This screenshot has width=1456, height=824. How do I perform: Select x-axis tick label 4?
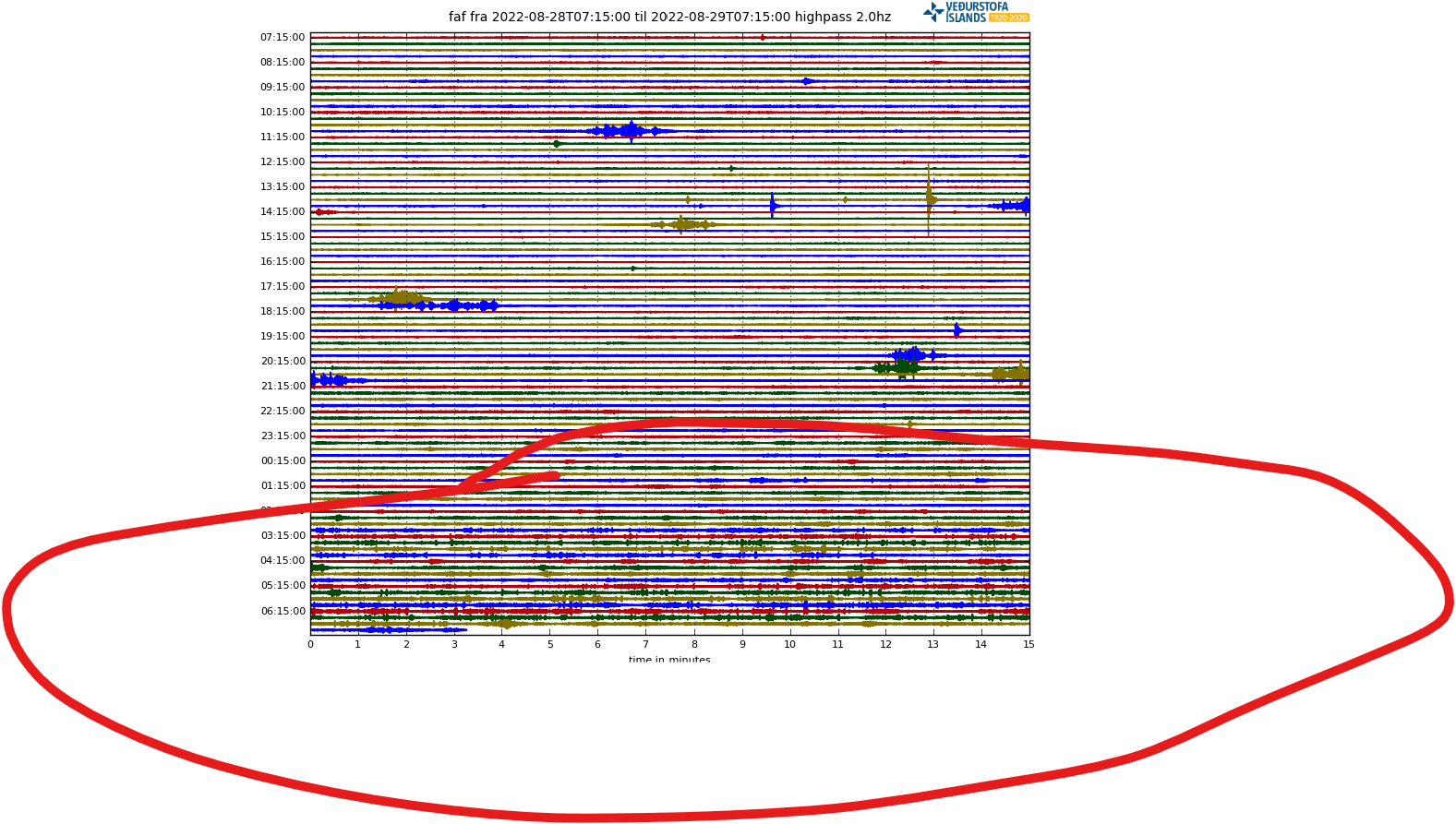tap(502, 645)
